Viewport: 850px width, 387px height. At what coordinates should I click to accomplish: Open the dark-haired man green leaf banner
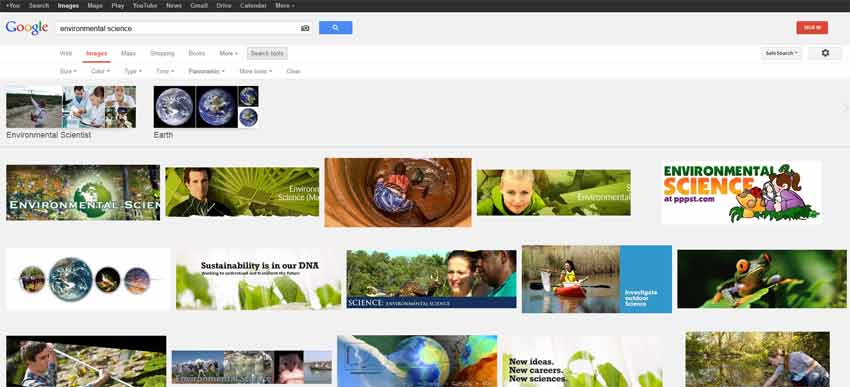pos(242,192)
